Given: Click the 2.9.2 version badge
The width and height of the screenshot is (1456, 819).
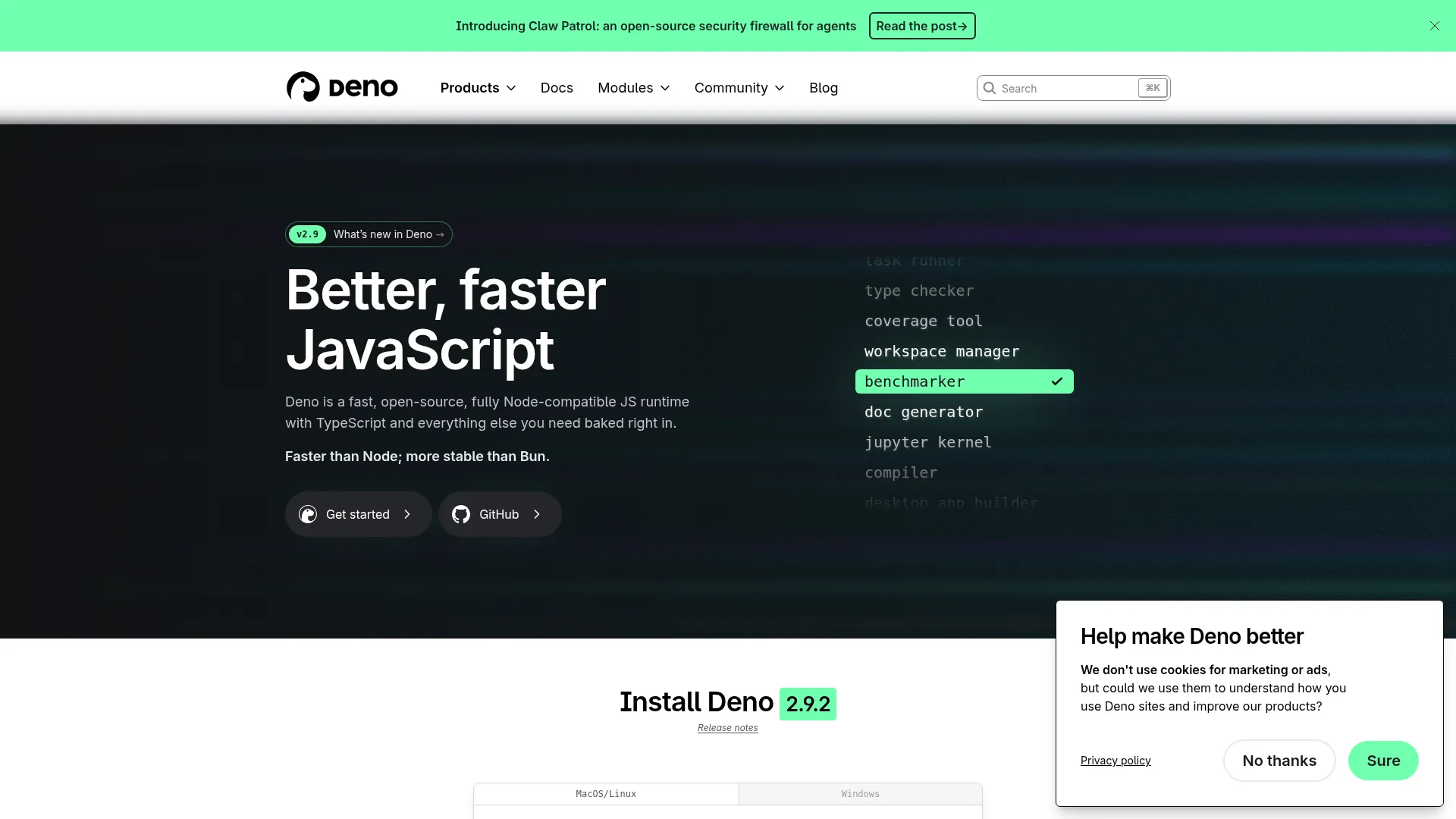Looking at the screenshot, I should point(808,704).
